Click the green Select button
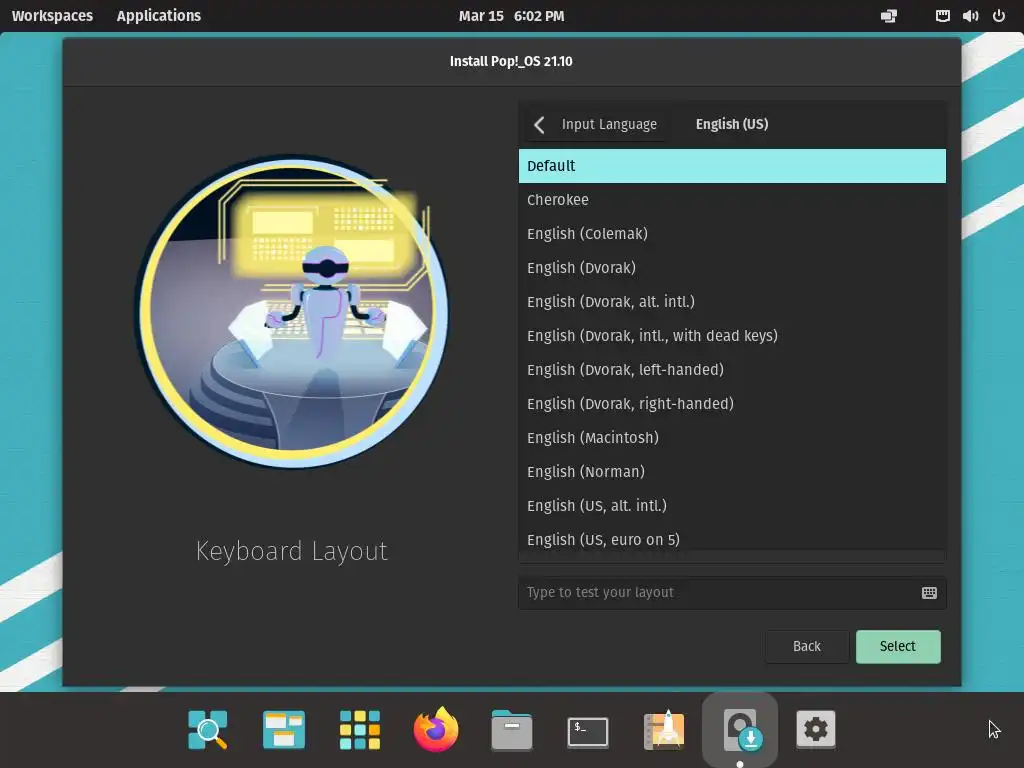Screen dimensions: 1024x768 click(x=898, y=647)
